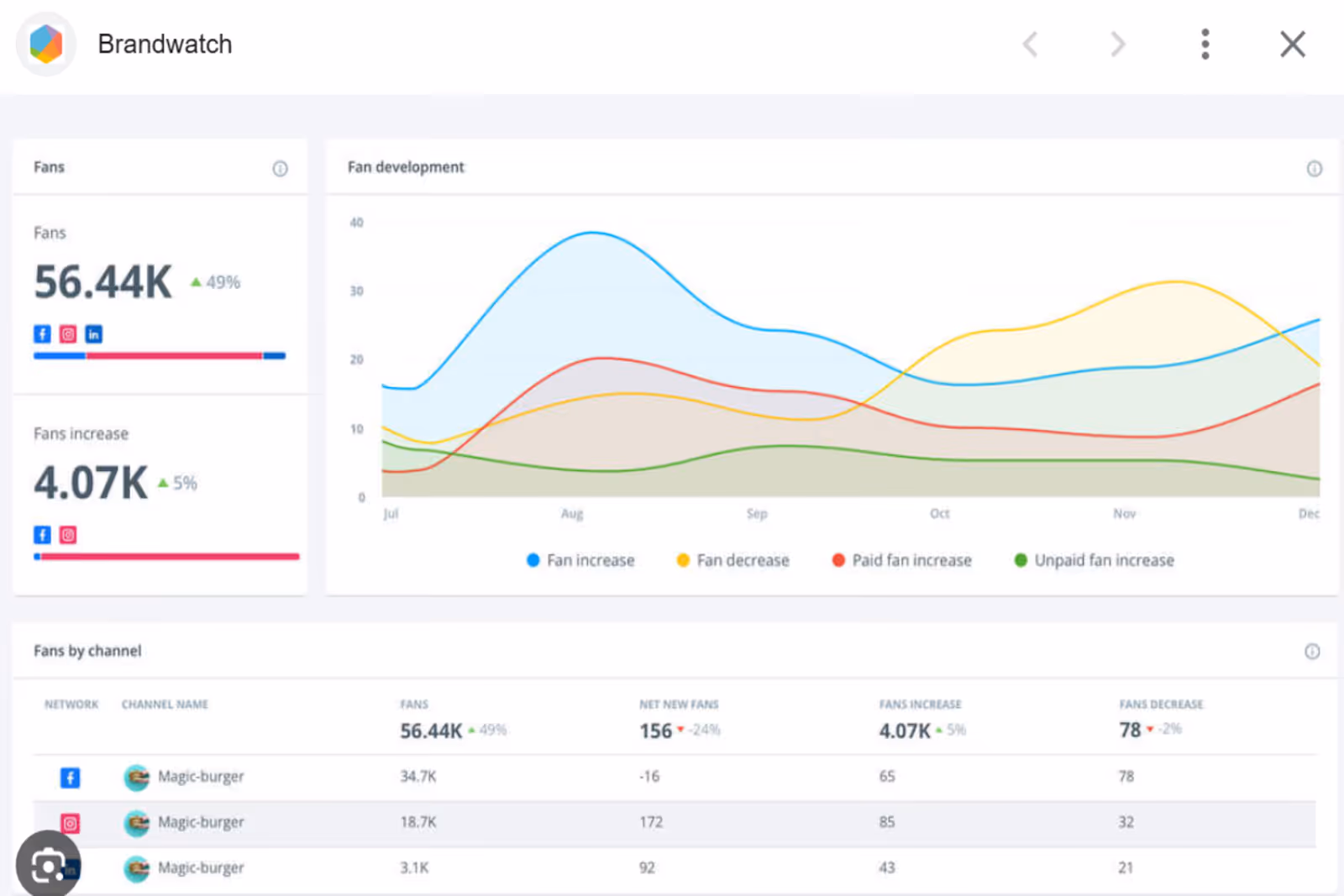This screenshot has width=1344, height=896.
Task: Click the Brandwatch hexagon logo
Action: point(46,44)
